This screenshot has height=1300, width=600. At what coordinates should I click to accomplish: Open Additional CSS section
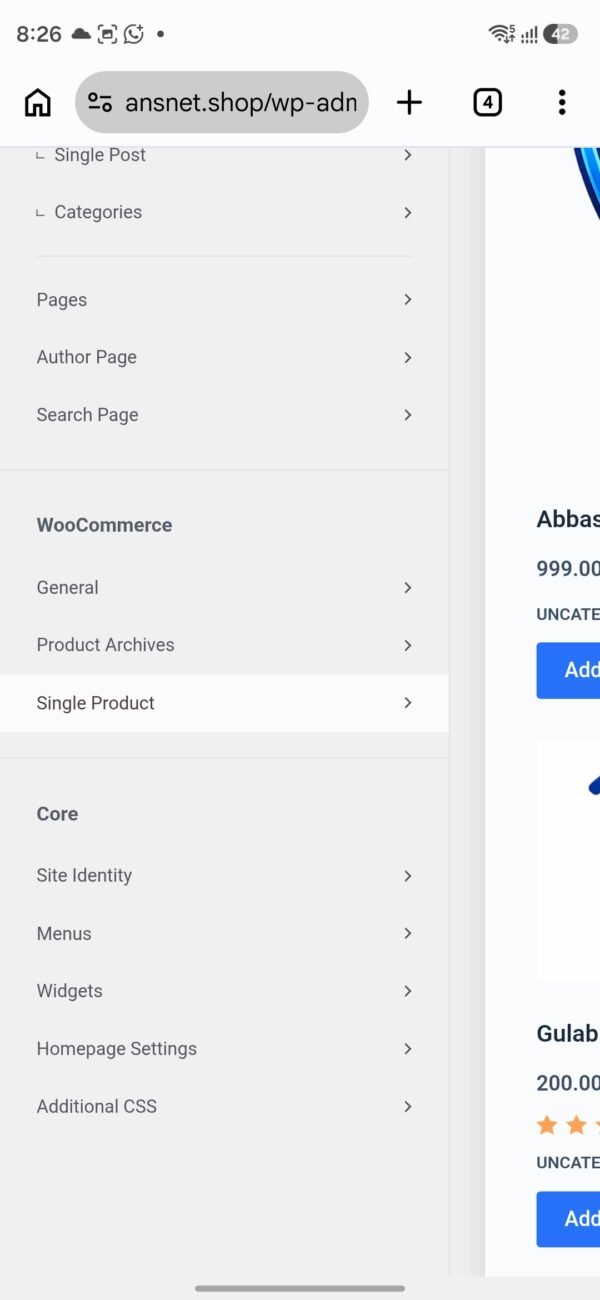click(x=224, y=1106)
